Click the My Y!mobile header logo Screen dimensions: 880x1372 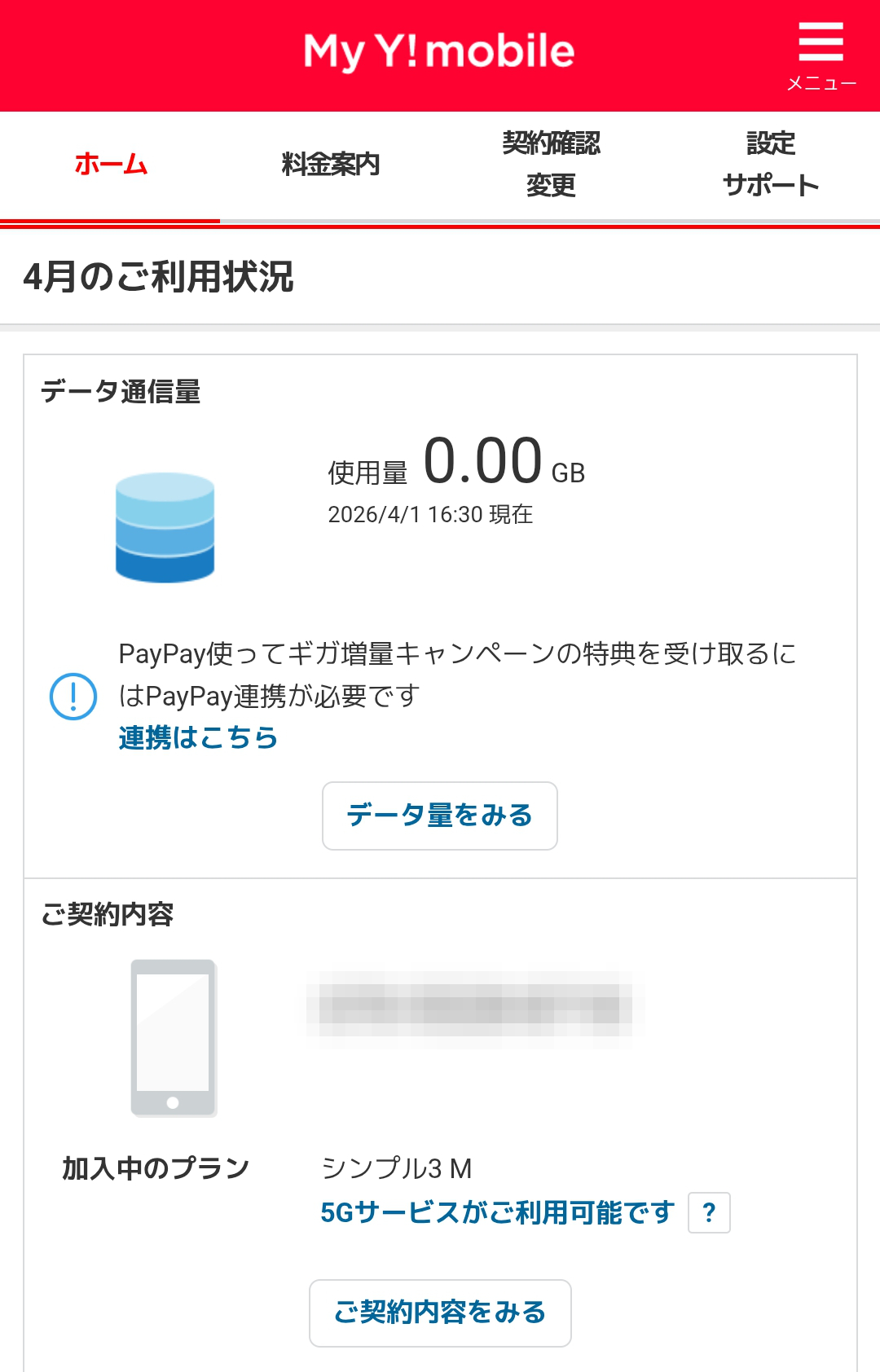[x=439, y=51]
